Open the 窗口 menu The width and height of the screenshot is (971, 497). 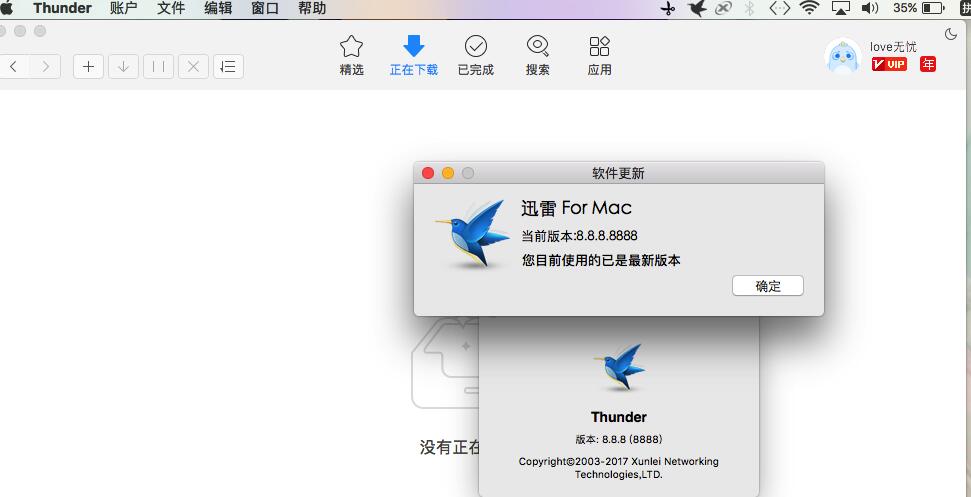(265, 8)
